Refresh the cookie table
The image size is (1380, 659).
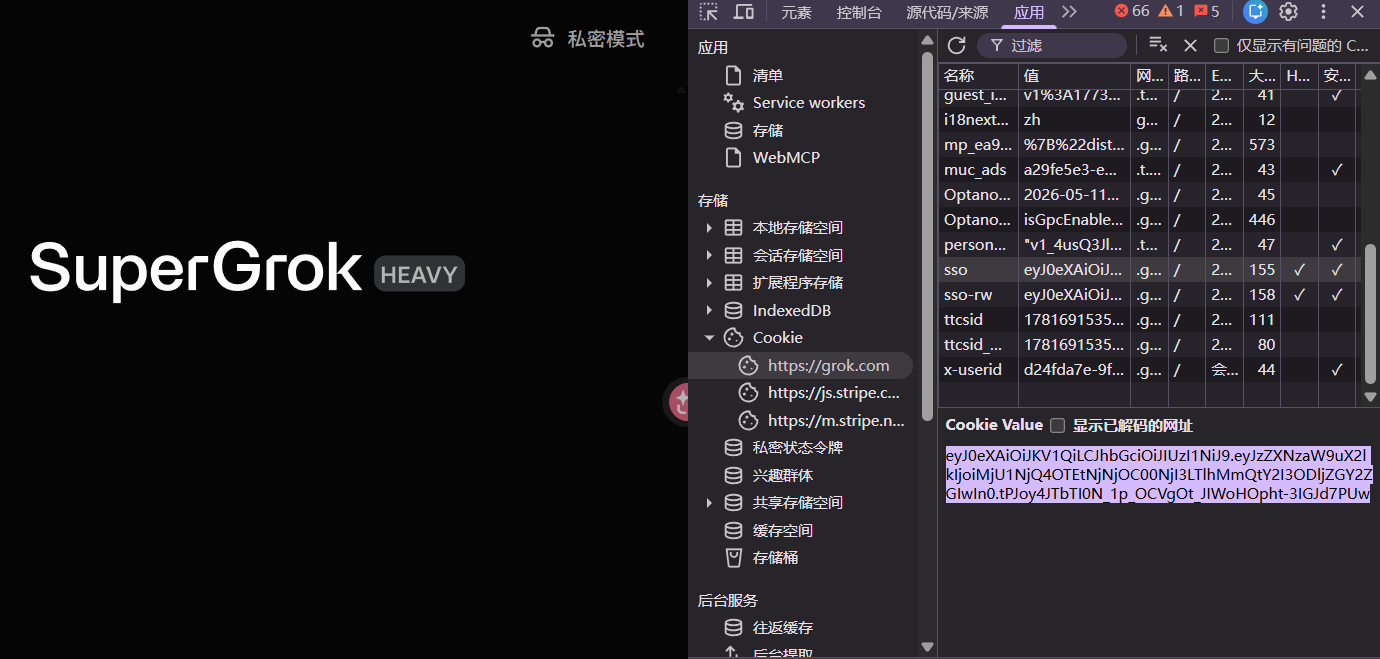pyautogui.click(x=956, y=45)
